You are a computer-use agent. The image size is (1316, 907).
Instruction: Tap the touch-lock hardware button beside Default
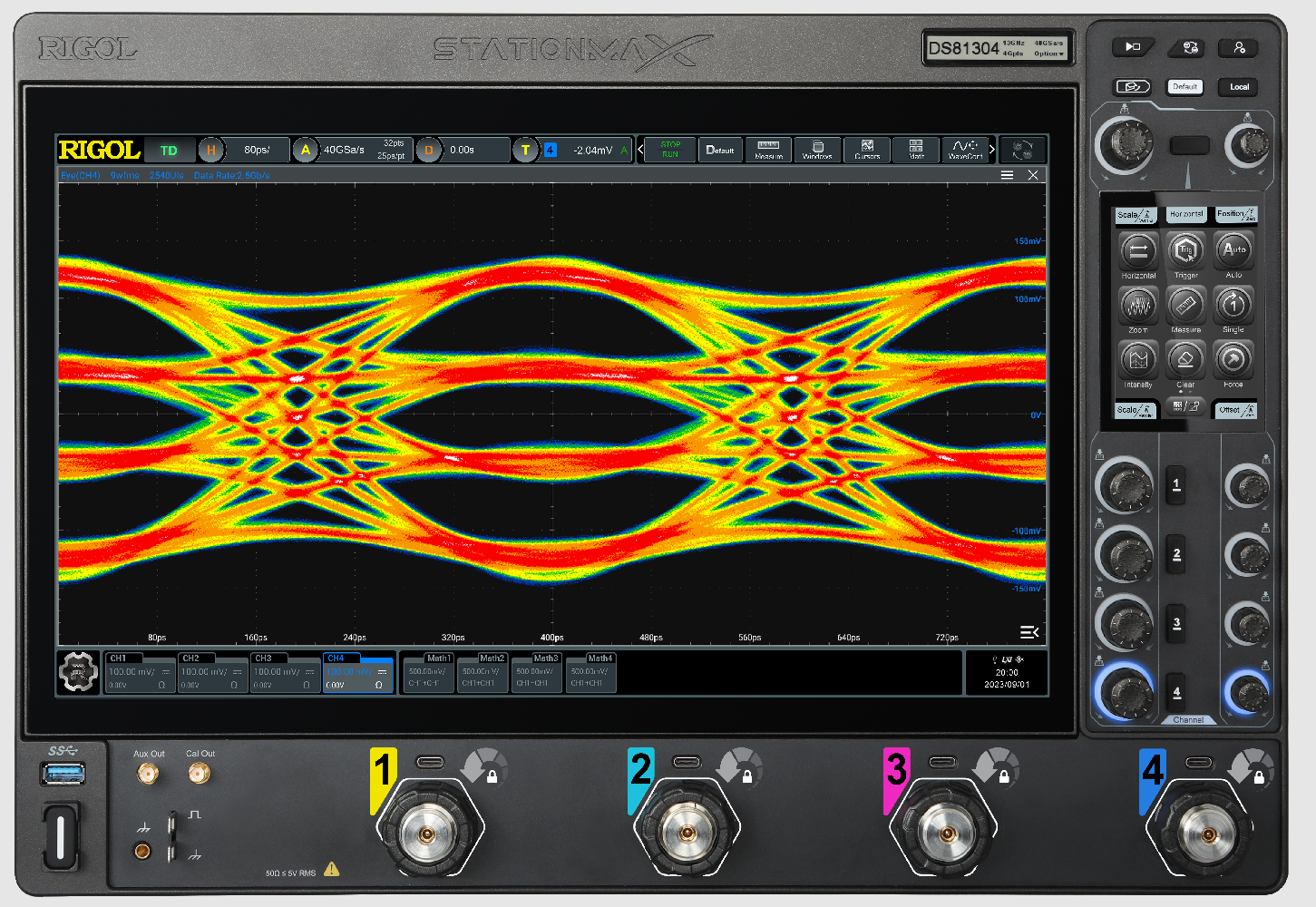pyautogui.click(x=1132, y=87)
